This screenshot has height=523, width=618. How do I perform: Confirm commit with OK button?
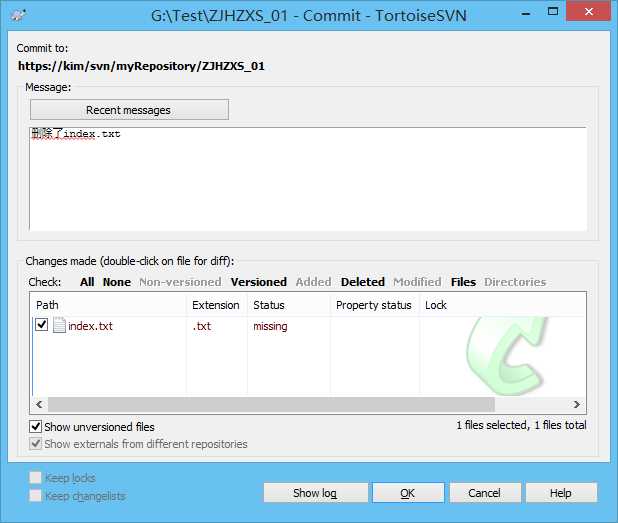pyautogui.click(x=408, y=493)
